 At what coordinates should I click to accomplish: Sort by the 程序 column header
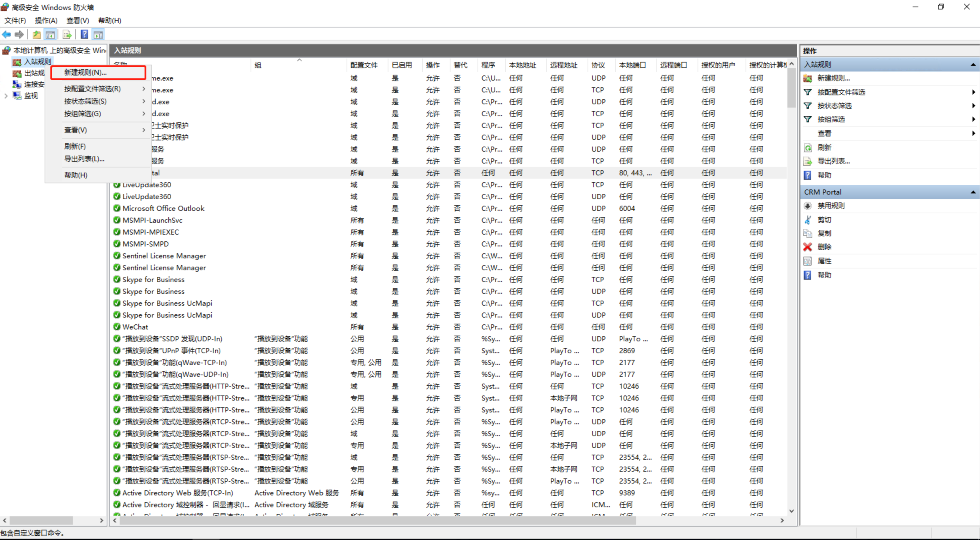tap(491, 65)
